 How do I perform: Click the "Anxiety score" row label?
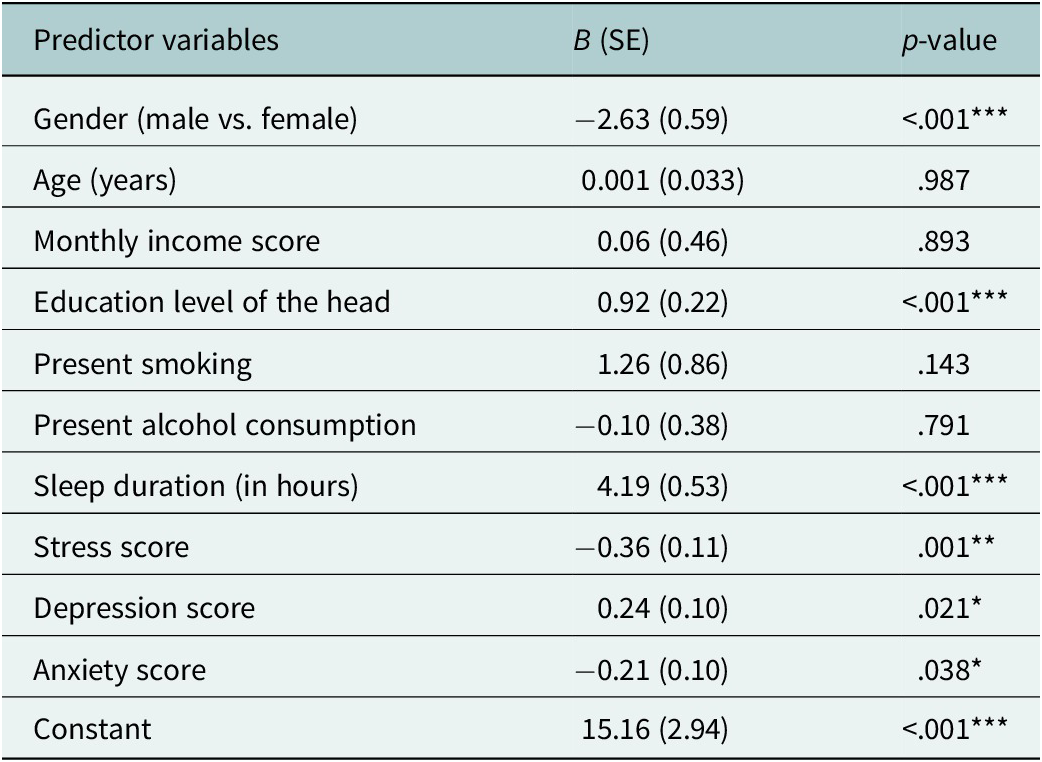coord(119,669)
